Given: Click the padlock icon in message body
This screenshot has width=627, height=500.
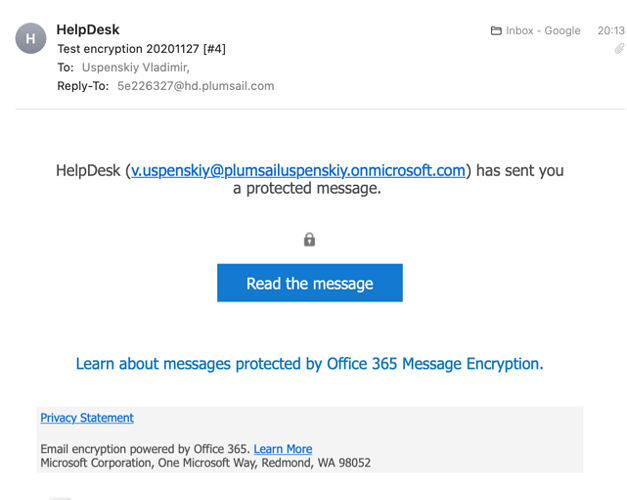Looking at the screenshot, I should tap(309, 240).
